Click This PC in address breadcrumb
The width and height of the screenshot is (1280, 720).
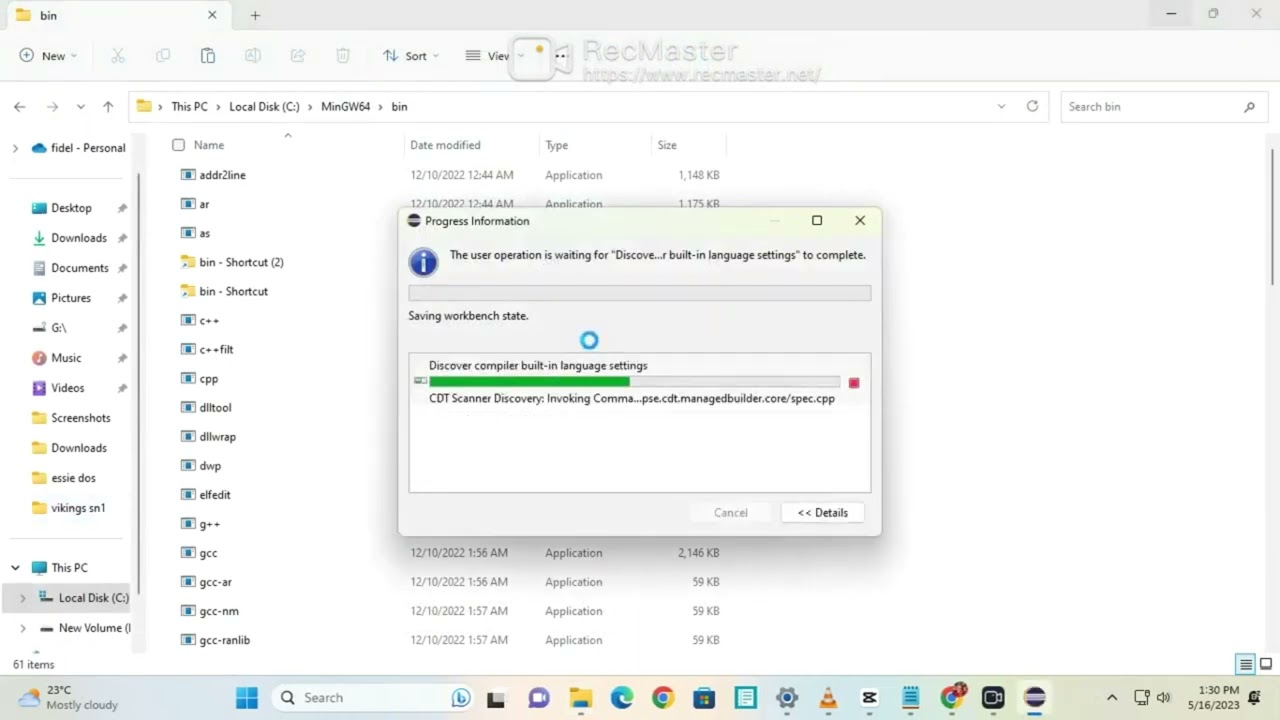click(189, 106)
